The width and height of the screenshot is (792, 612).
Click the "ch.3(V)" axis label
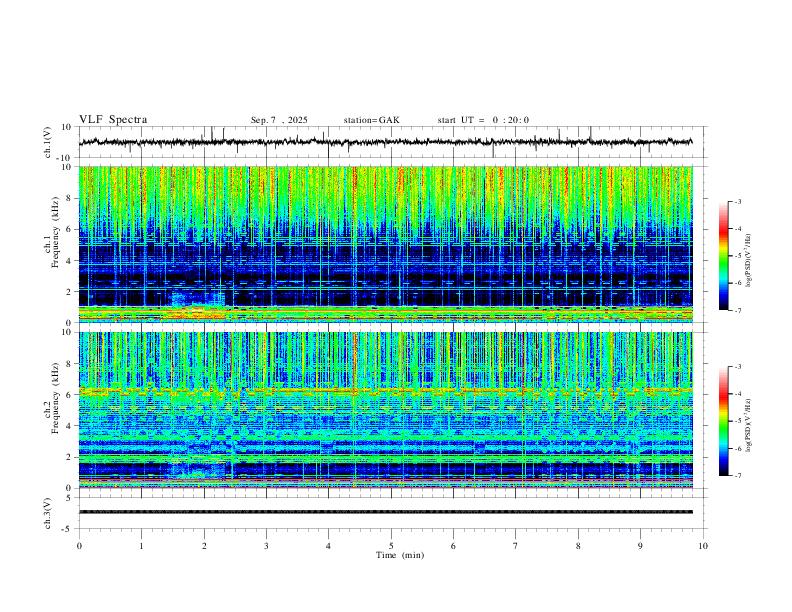coord(48,513)
